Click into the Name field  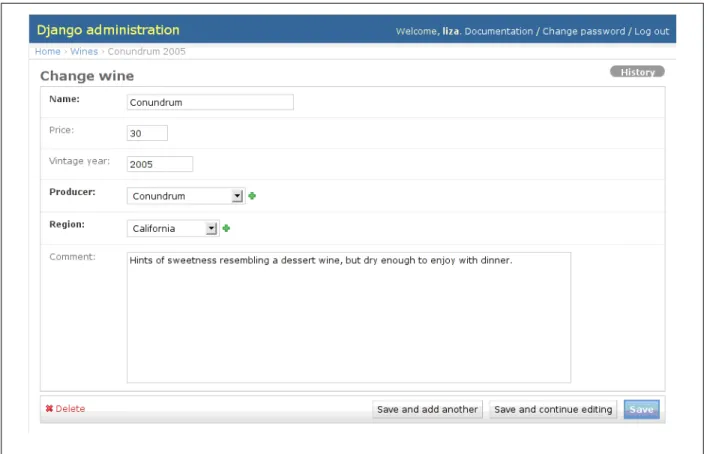point(210,102)
